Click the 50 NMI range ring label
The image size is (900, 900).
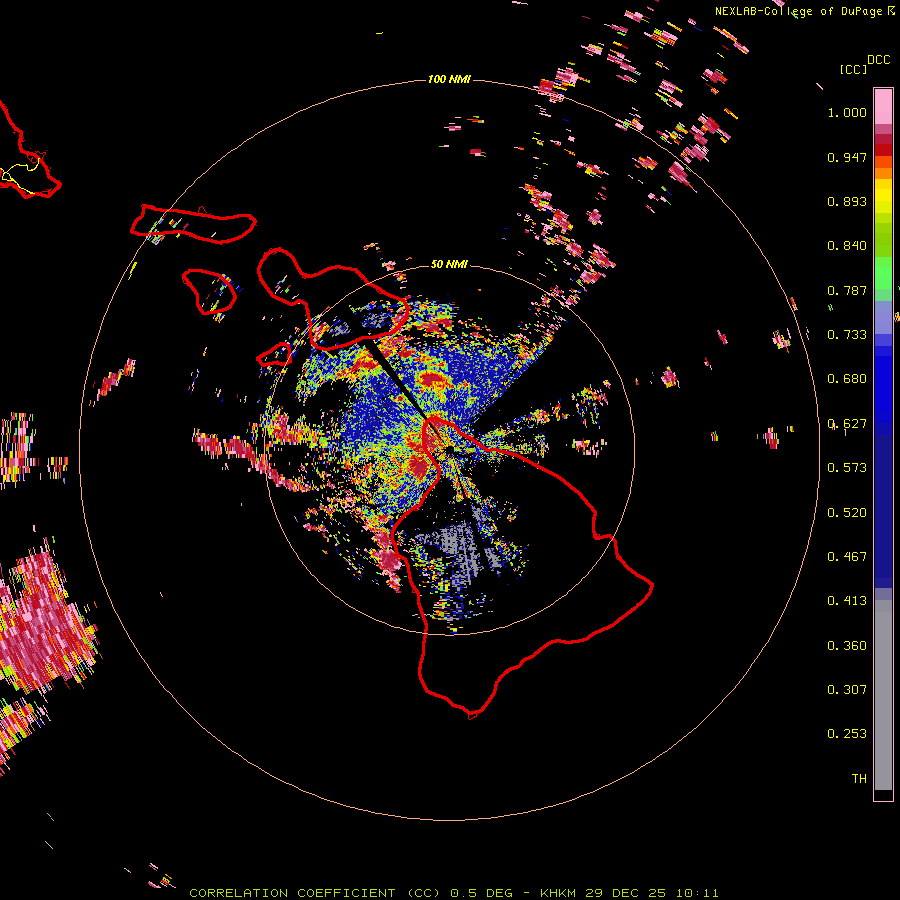coord(449,264)
